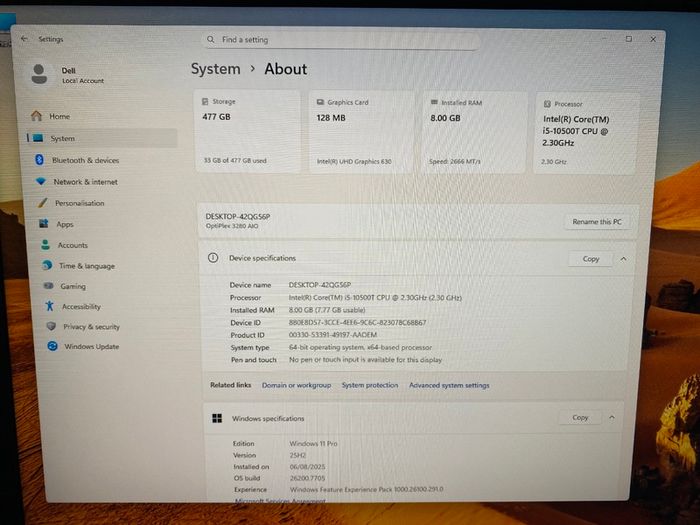This screenshot has height=525, width=700.
Task: Click the Accessibility figure icon
Action: point(50,306)
